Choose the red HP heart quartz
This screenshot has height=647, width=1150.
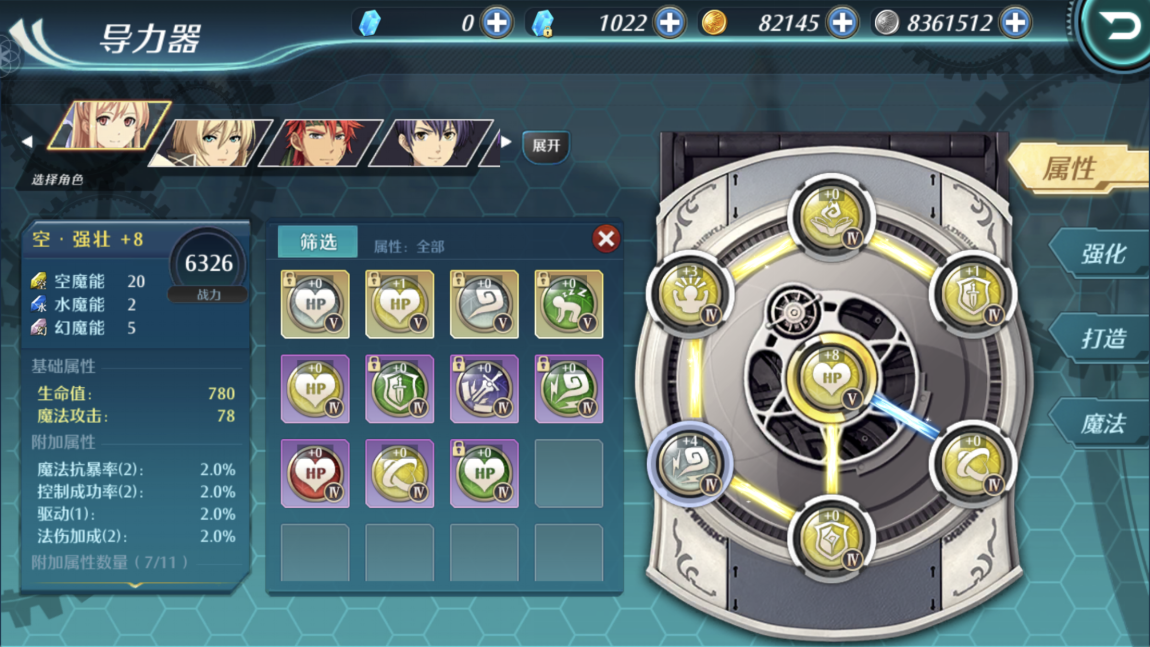(315, 474)
